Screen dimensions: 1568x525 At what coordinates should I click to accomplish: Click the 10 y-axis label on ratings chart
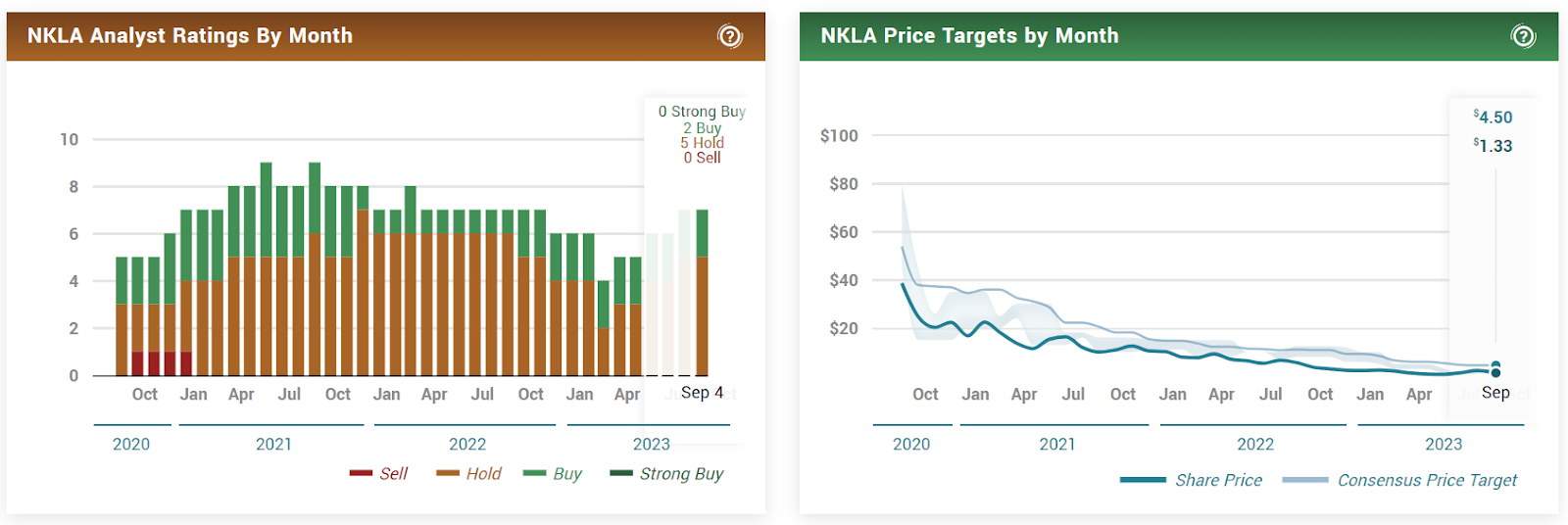point(69,139)
